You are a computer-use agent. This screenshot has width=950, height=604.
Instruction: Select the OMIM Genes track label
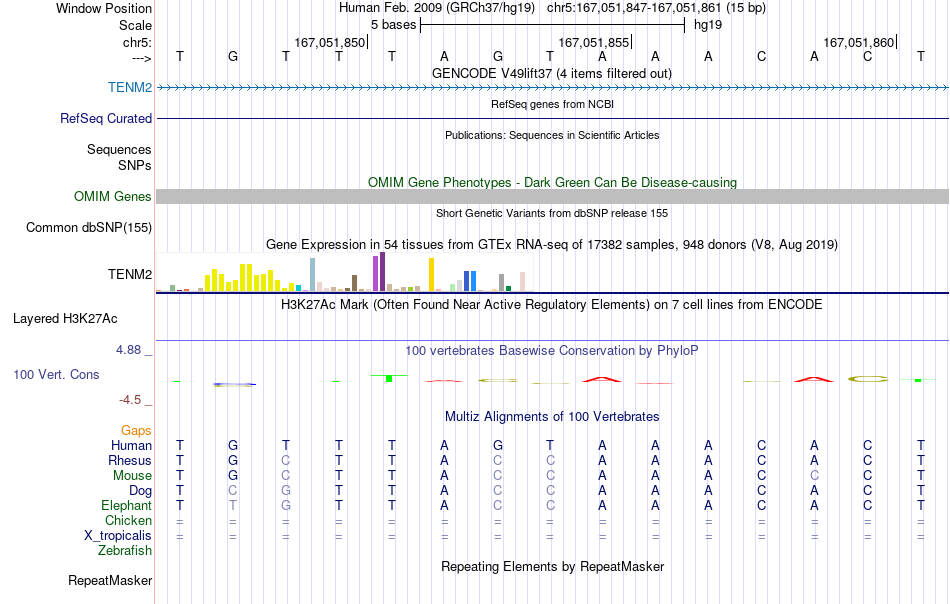coord(112,196)
